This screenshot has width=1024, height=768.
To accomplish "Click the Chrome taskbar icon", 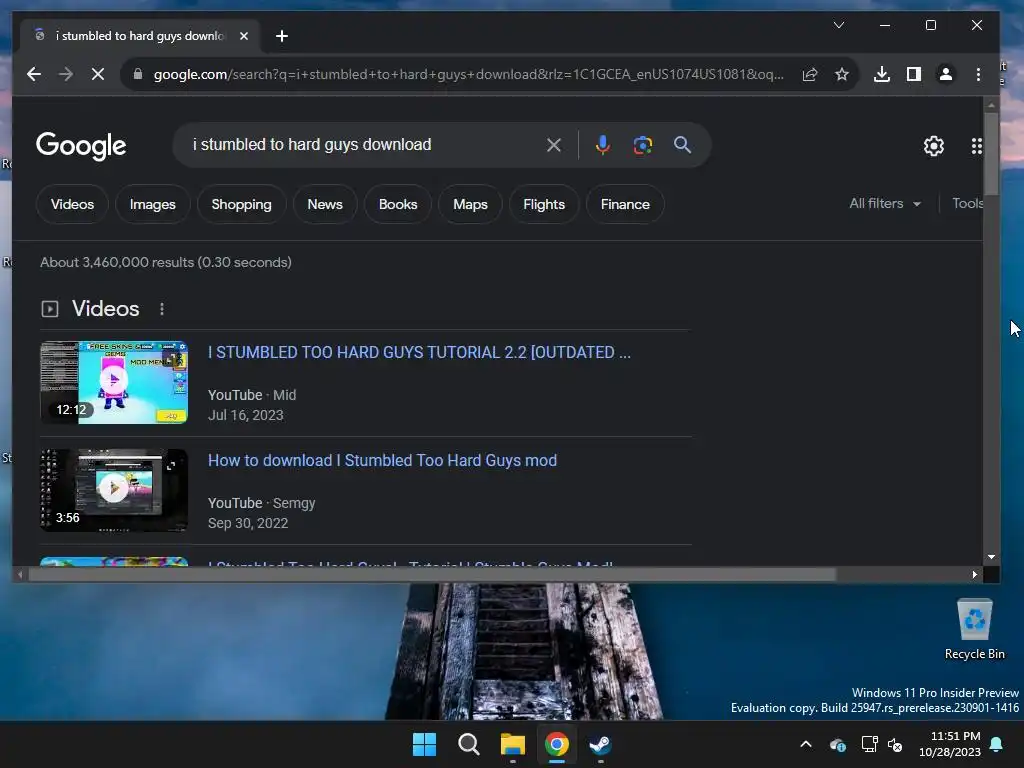I will coord(557,744).
